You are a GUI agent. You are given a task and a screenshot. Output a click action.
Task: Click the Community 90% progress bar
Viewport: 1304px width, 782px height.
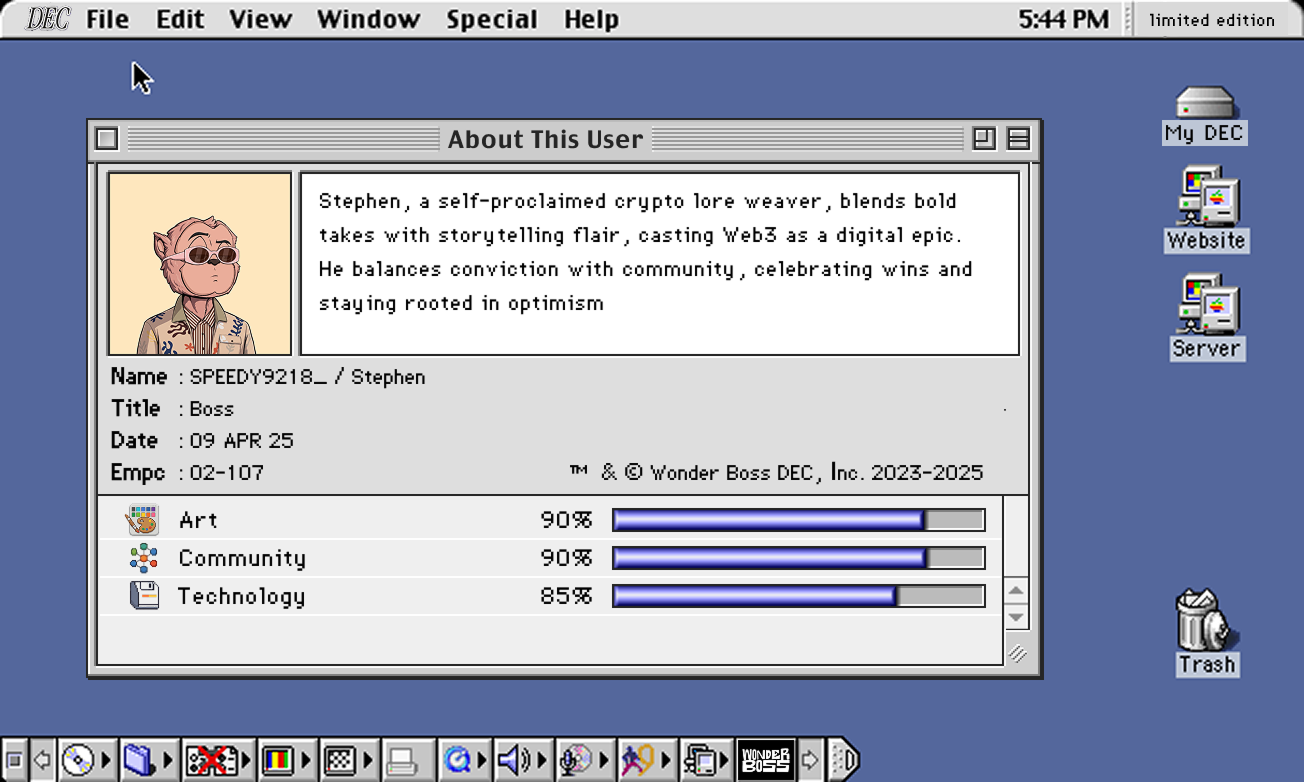[799, 558]
